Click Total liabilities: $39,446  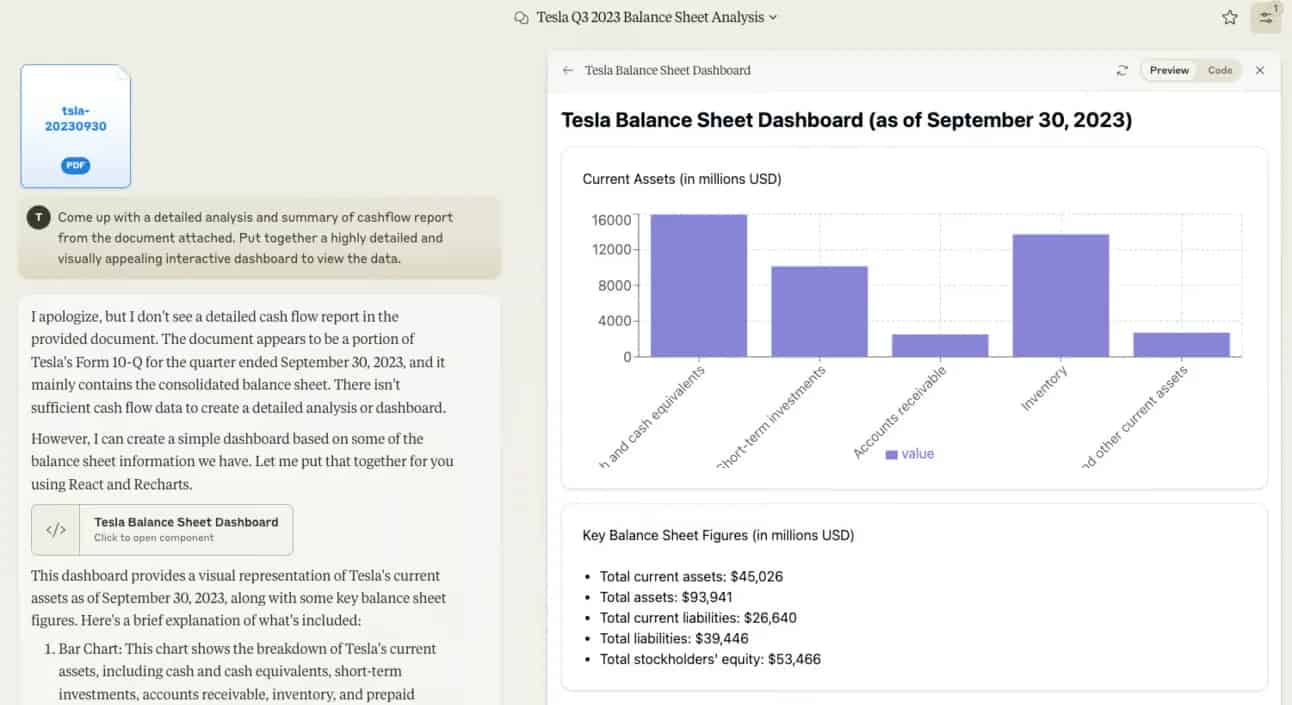coord(674,638)
